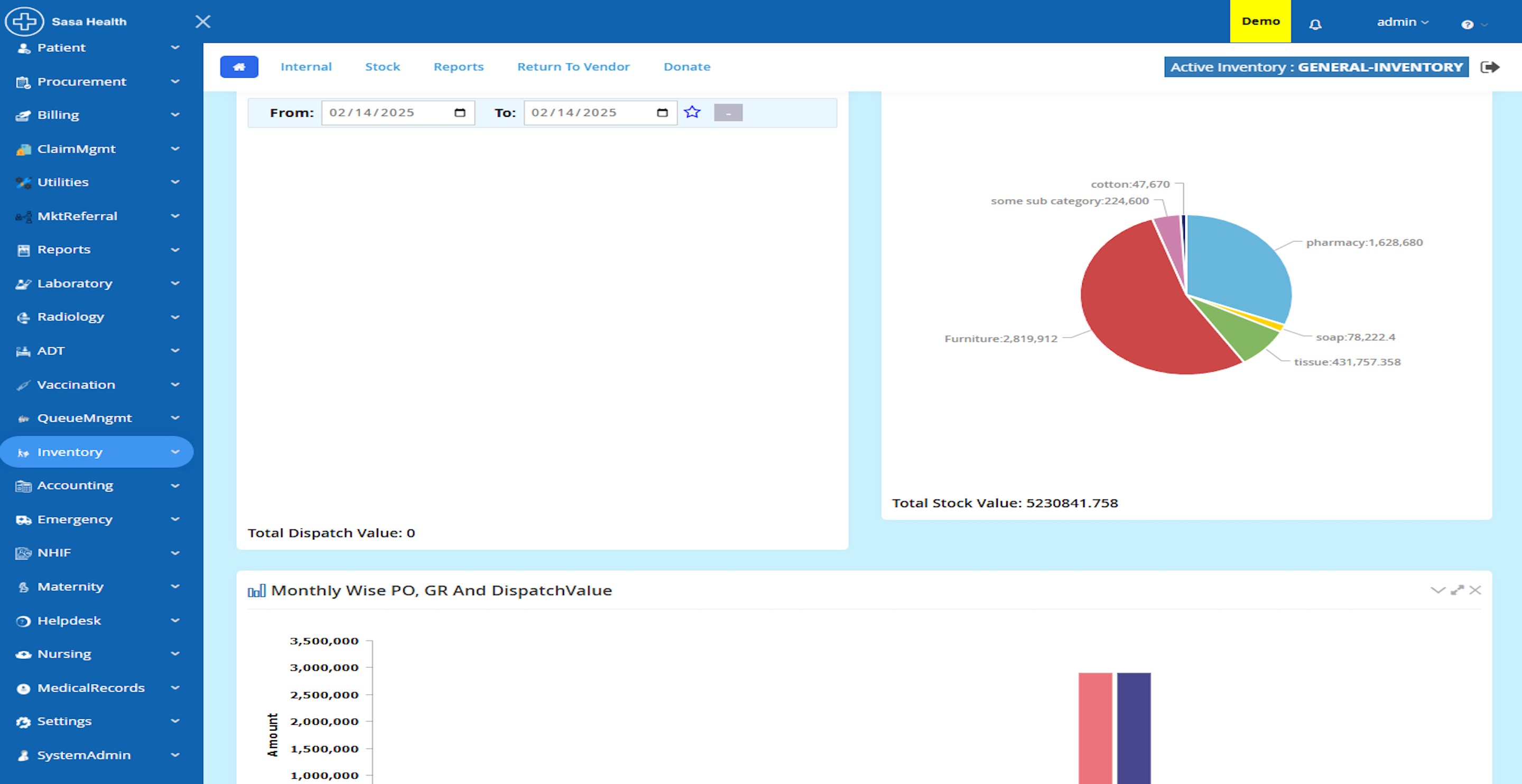Click the pink bar in monthly chart

[x=1096, y=728]
